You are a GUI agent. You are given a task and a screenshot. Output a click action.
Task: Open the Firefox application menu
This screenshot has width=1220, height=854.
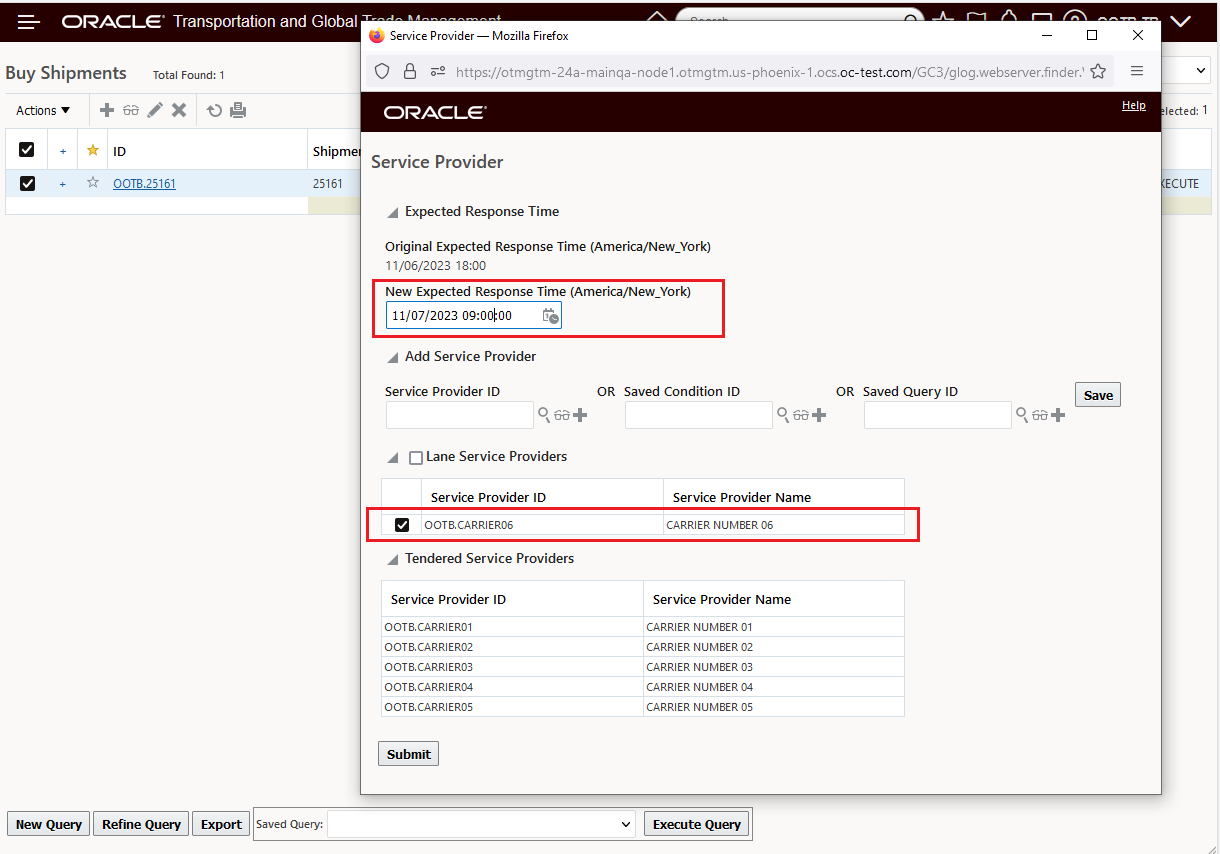[1137, 71]
